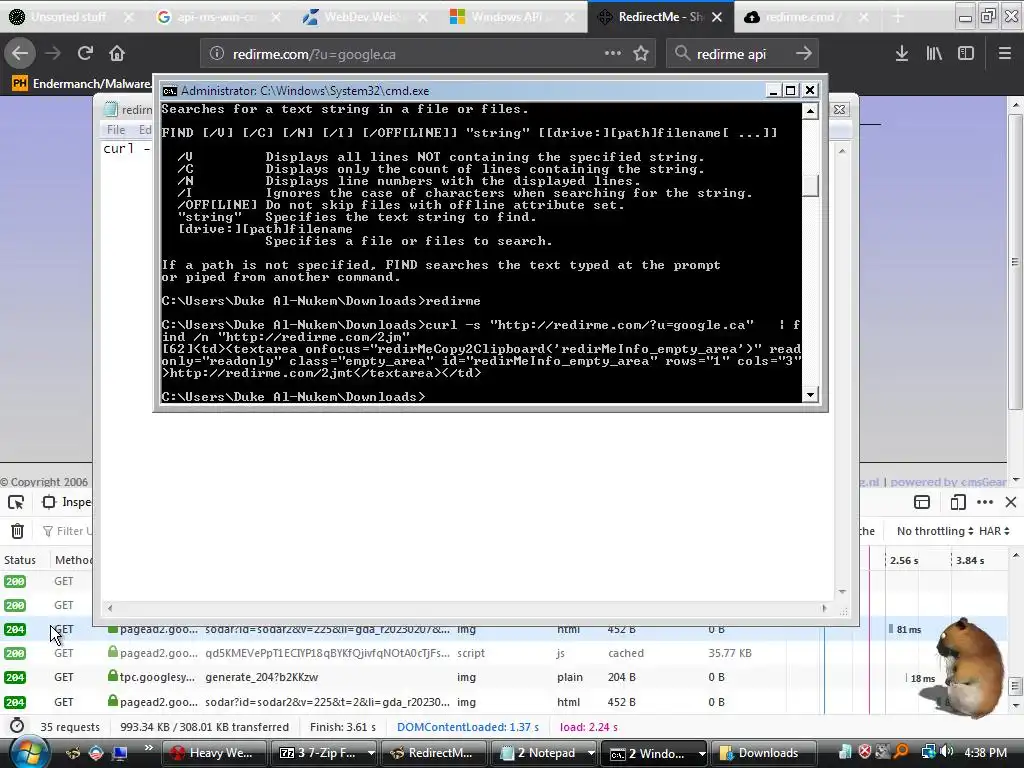Toggle network split console layout icon
This screenshot has width=1024, height=768.
pos(922,502)
